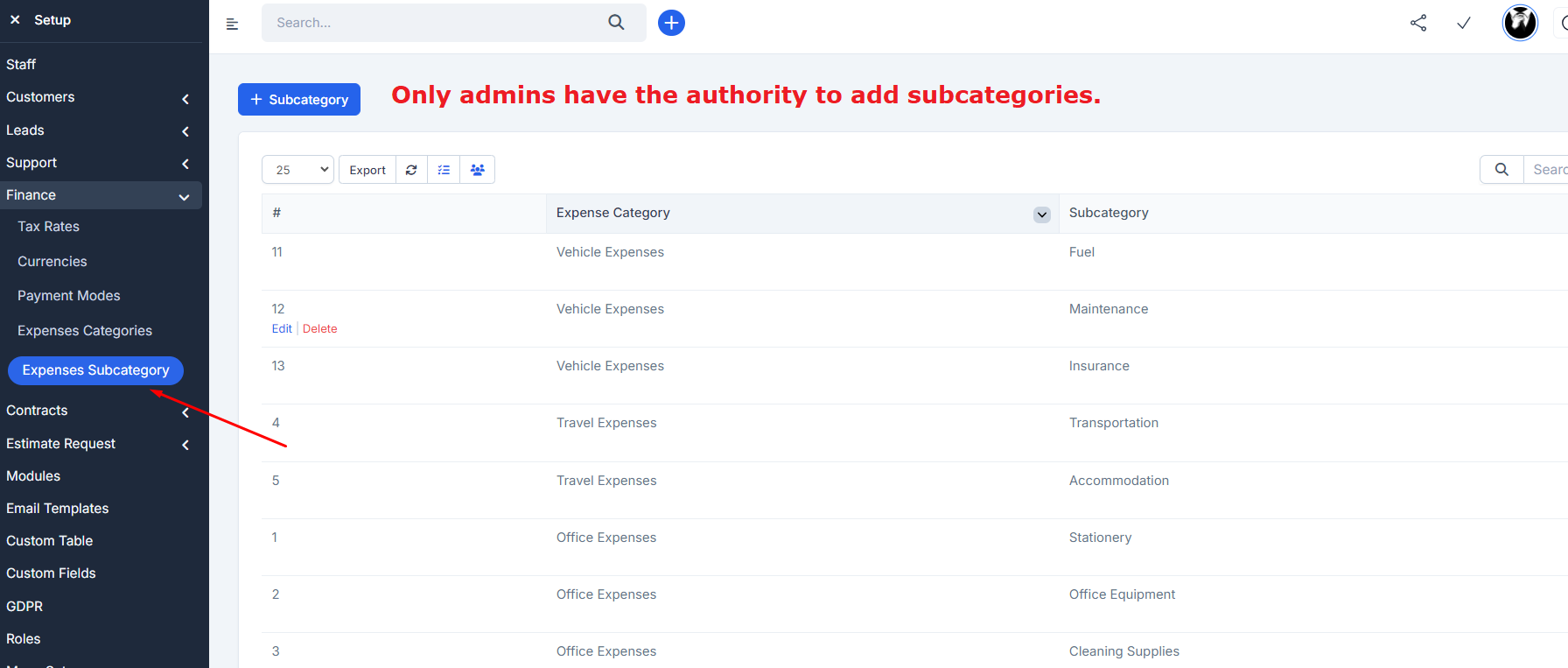The image size is (1568, 668).
Task: Click the bulk actions list icon
Action: point(444,170)
